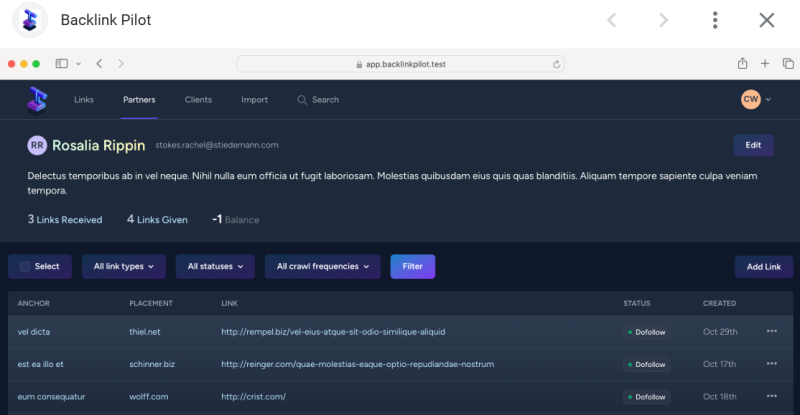Click the address bar showing app.backlinkpilot.test
Image resolution: width=800 pixels, height=415 pixels.
pyautogui.click(x=401, y=64)
